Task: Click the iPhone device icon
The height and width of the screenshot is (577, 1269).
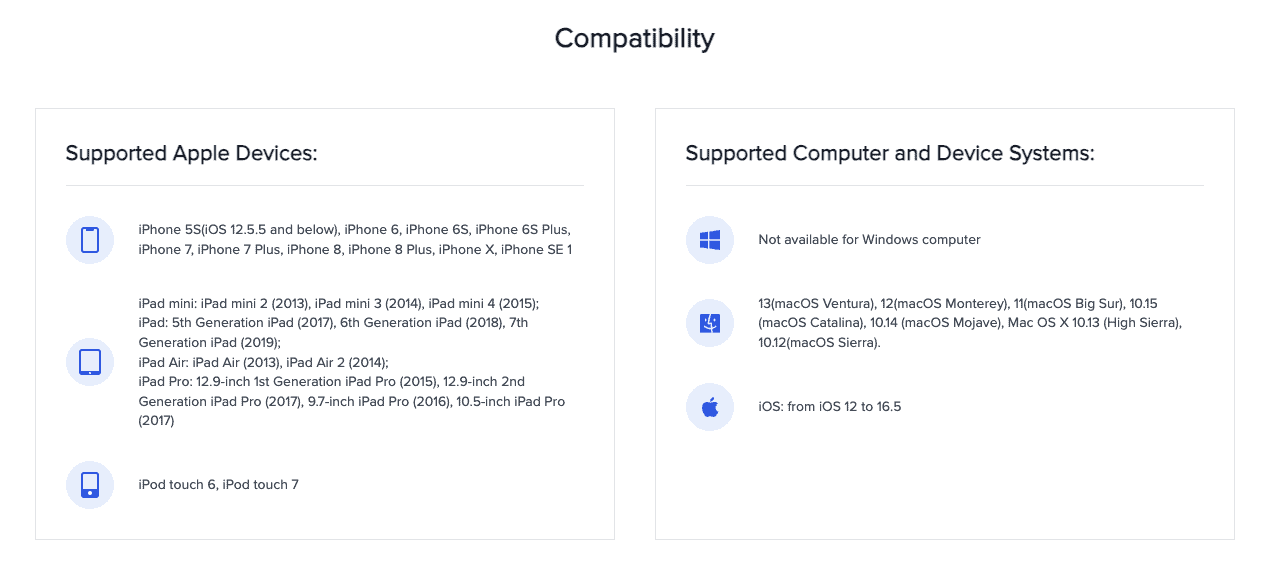Action: pyautogui.click(x=90, y=240)
